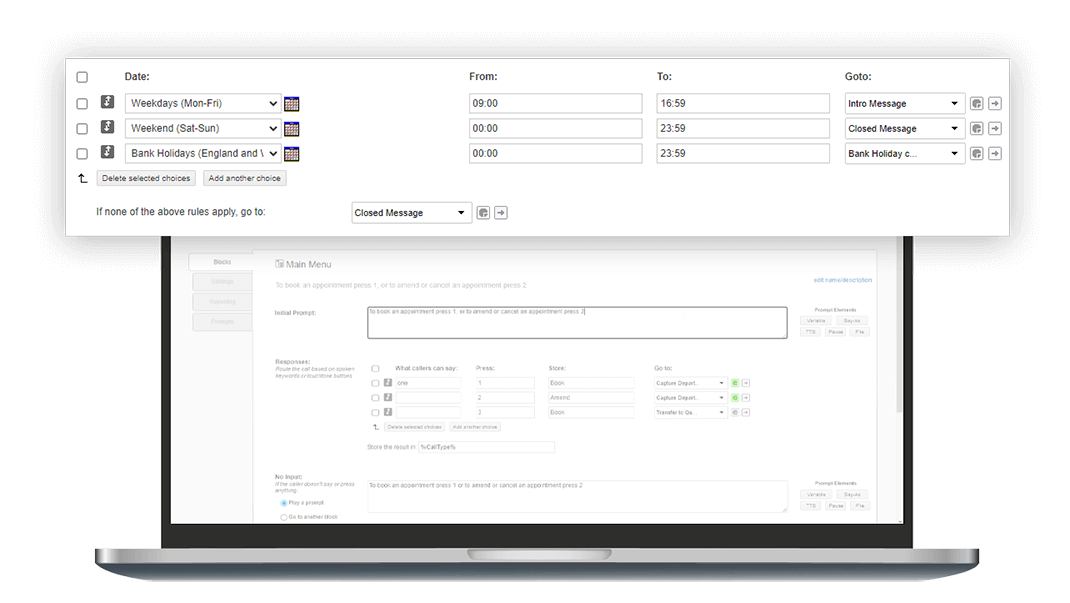Open the Settings tab in sidebar

click(222, 282)
